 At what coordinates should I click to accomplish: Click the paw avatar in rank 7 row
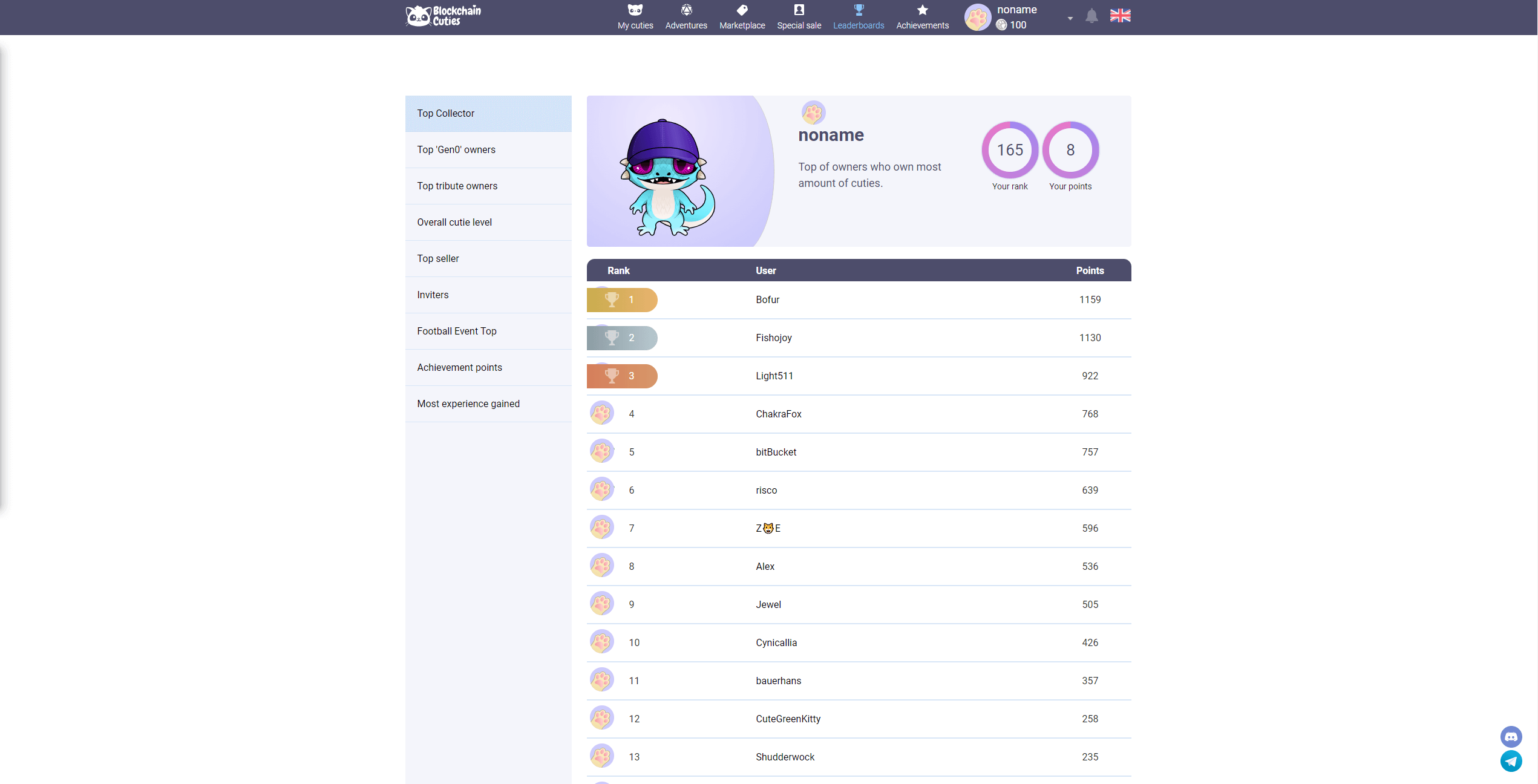601,528
